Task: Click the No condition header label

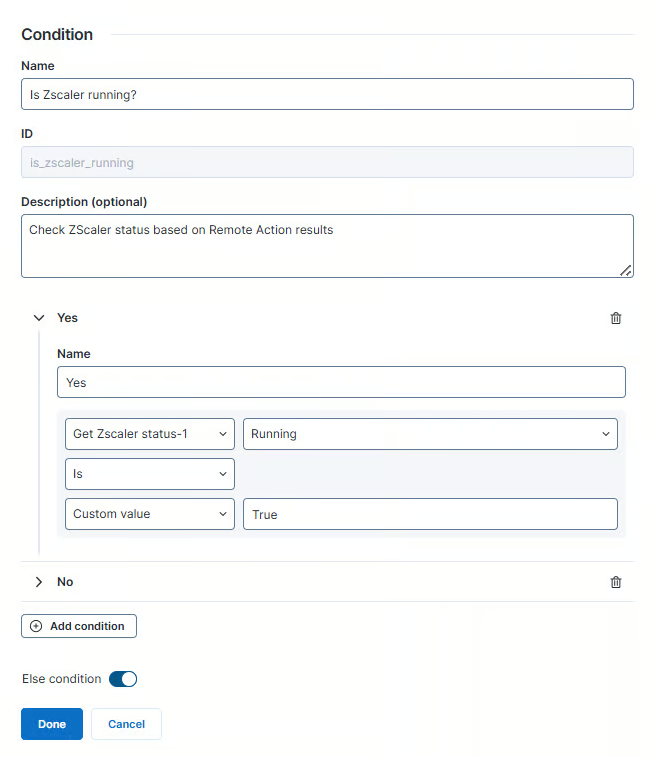Action: pos(65,582)
